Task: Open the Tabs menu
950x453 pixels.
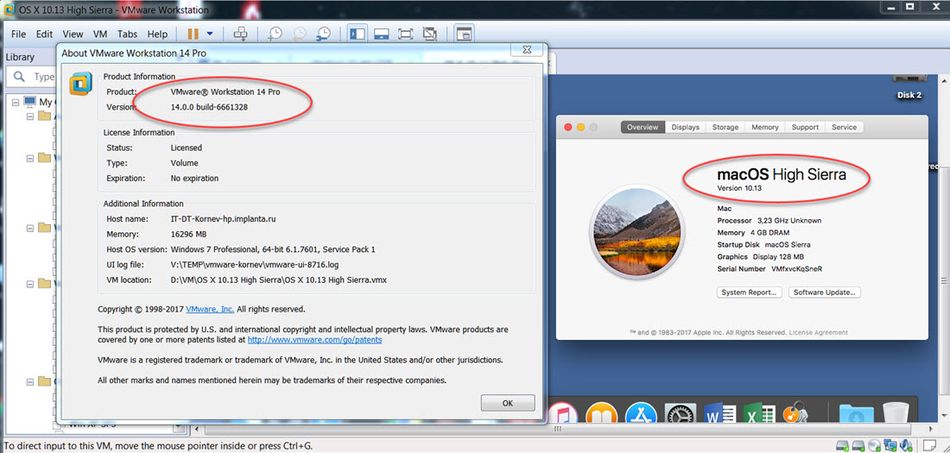Action: point(127,35)
